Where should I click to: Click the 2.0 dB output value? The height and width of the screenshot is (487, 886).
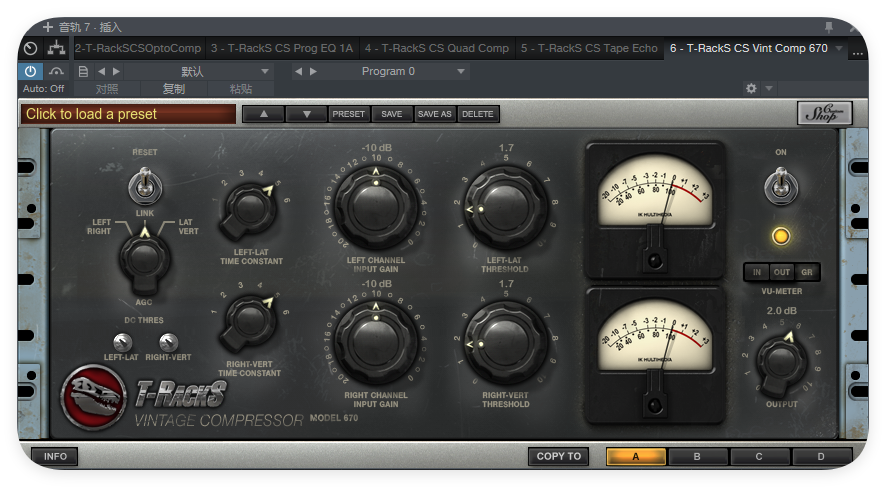click(x=781, y=311)
